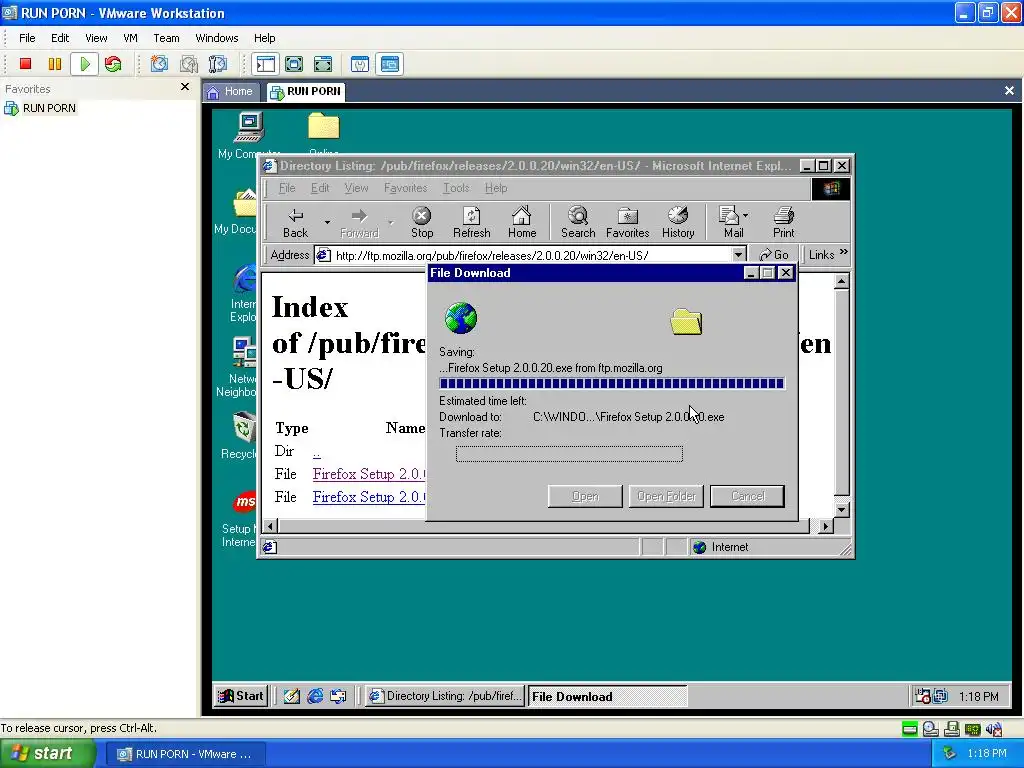Click Print in Internet Explorer toolbar
The image size is (1024, 768).
tap(784, 223)
